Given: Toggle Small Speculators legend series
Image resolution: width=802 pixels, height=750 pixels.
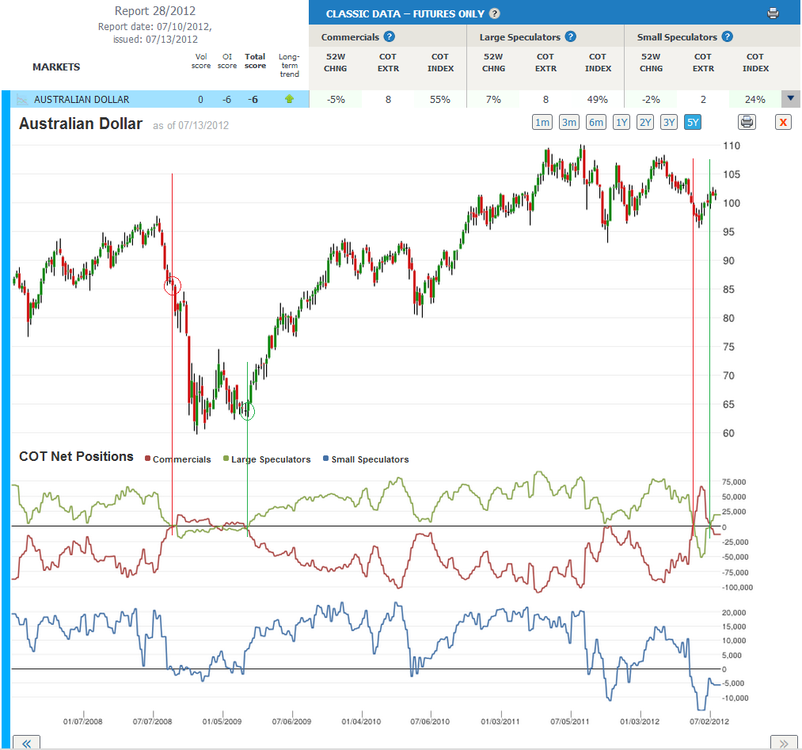Looking at the screenshot, I should tap(366, 459).
